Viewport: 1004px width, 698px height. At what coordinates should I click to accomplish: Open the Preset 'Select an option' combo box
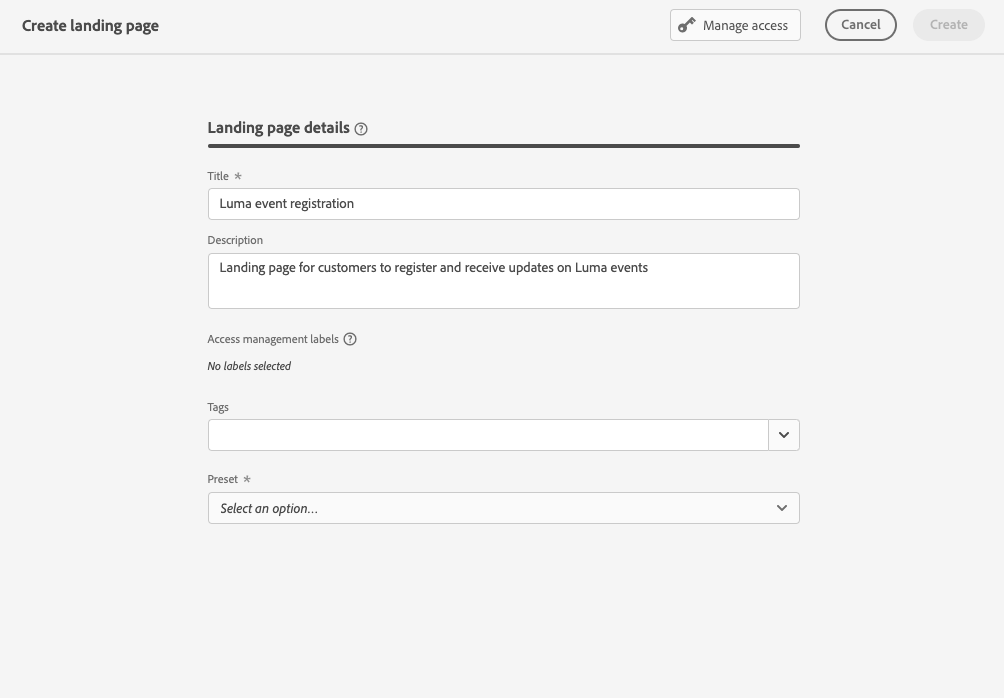pyautogui.click(x=490, y=508)
